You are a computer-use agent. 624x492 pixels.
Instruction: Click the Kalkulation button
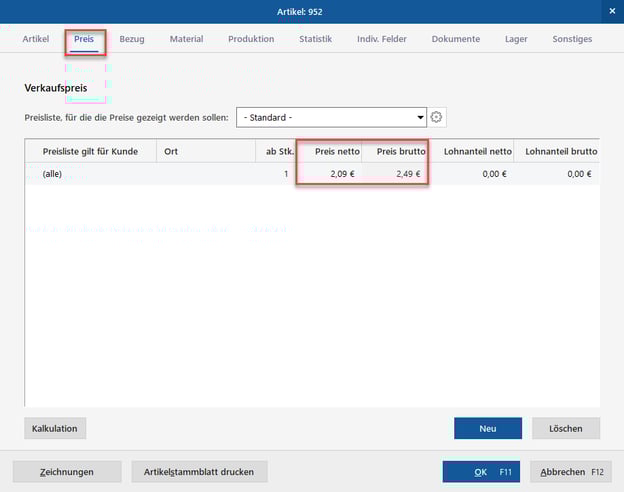pyautogui.click(x=54, y=428)
